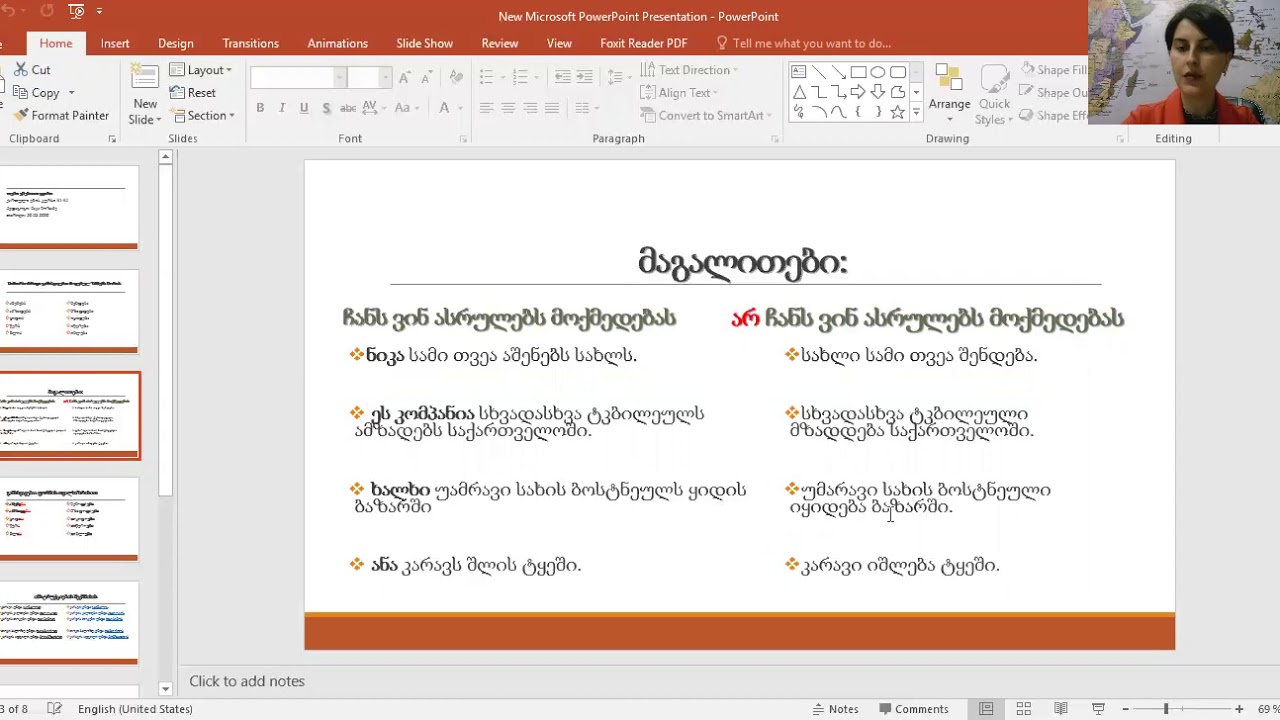1280x720 pixels.
Task: Select the 5-point Star shape
Action: coord(898,112)
